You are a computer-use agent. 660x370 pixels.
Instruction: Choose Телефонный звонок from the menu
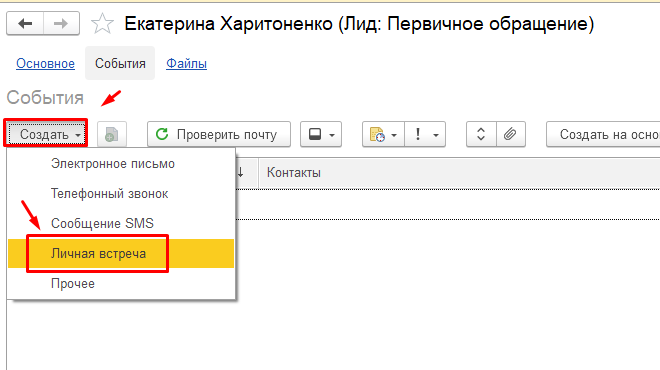tap(121, 194)
